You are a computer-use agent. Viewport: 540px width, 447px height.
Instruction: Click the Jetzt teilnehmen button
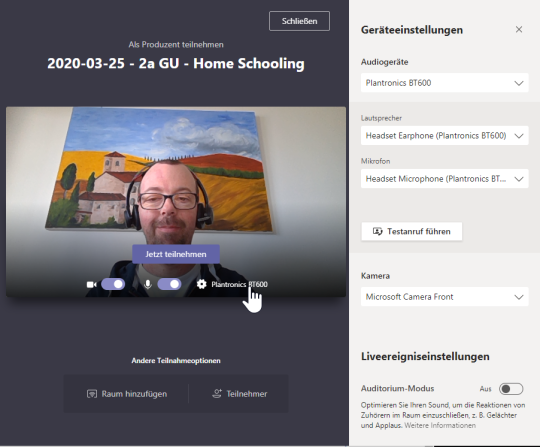176,254
